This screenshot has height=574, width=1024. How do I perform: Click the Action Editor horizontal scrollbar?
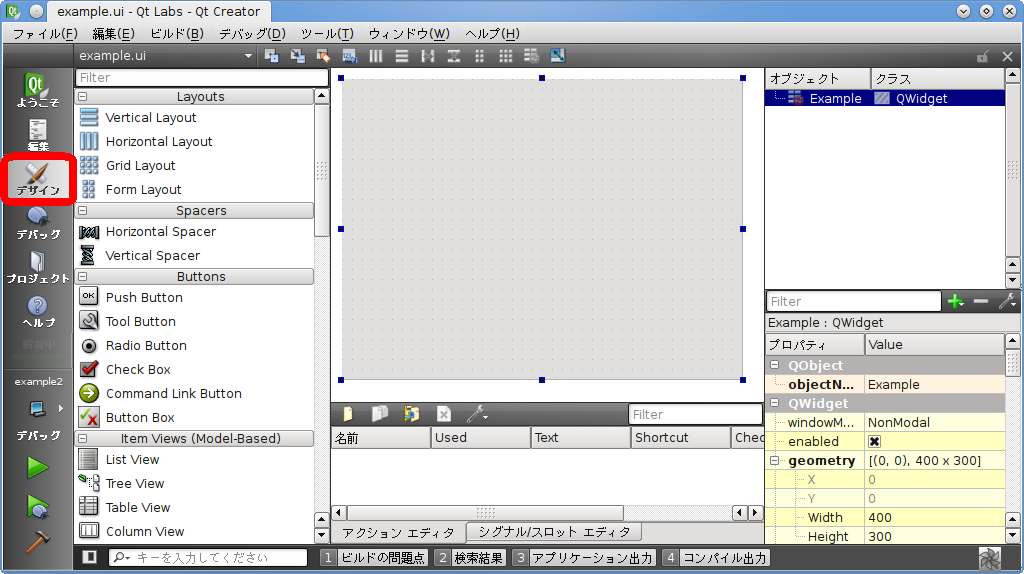pos(540,513)
